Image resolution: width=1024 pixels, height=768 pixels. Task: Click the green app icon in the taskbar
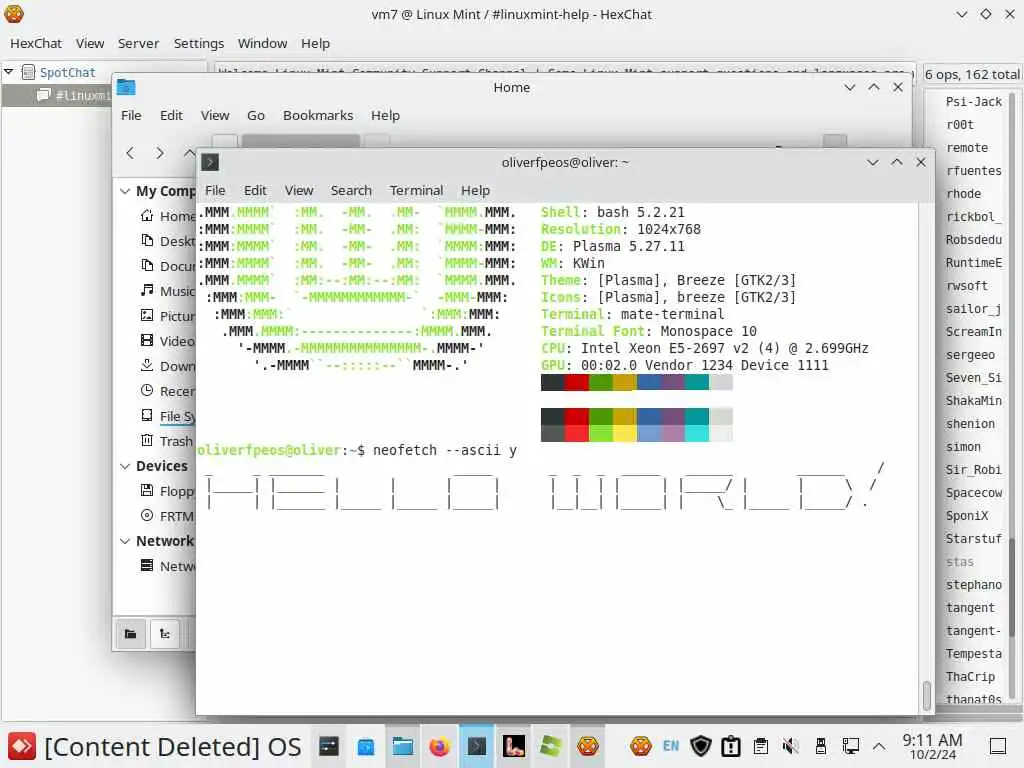(551, 746)
